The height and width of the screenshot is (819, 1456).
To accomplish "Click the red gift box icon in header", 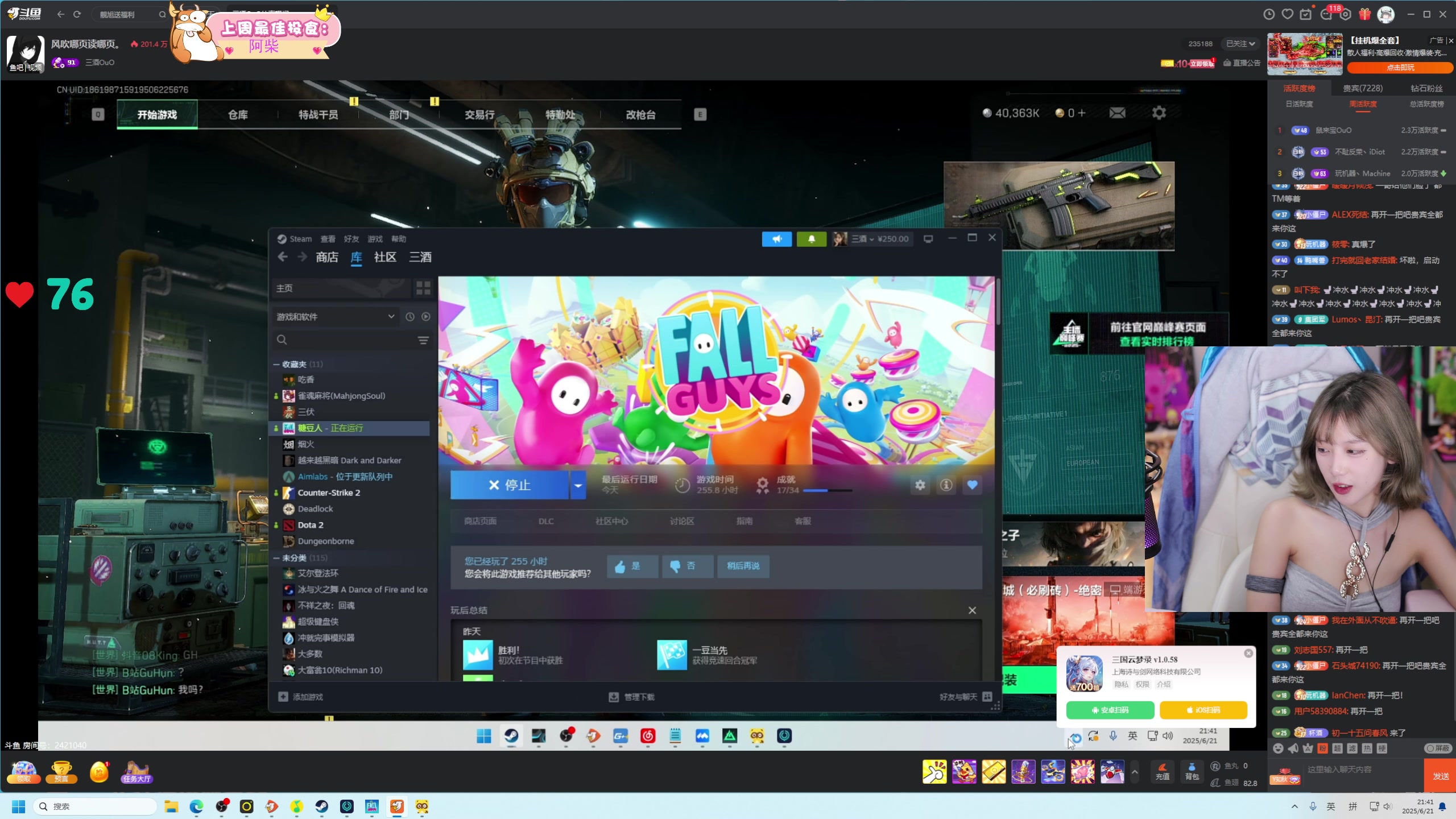I will 1364,14.
